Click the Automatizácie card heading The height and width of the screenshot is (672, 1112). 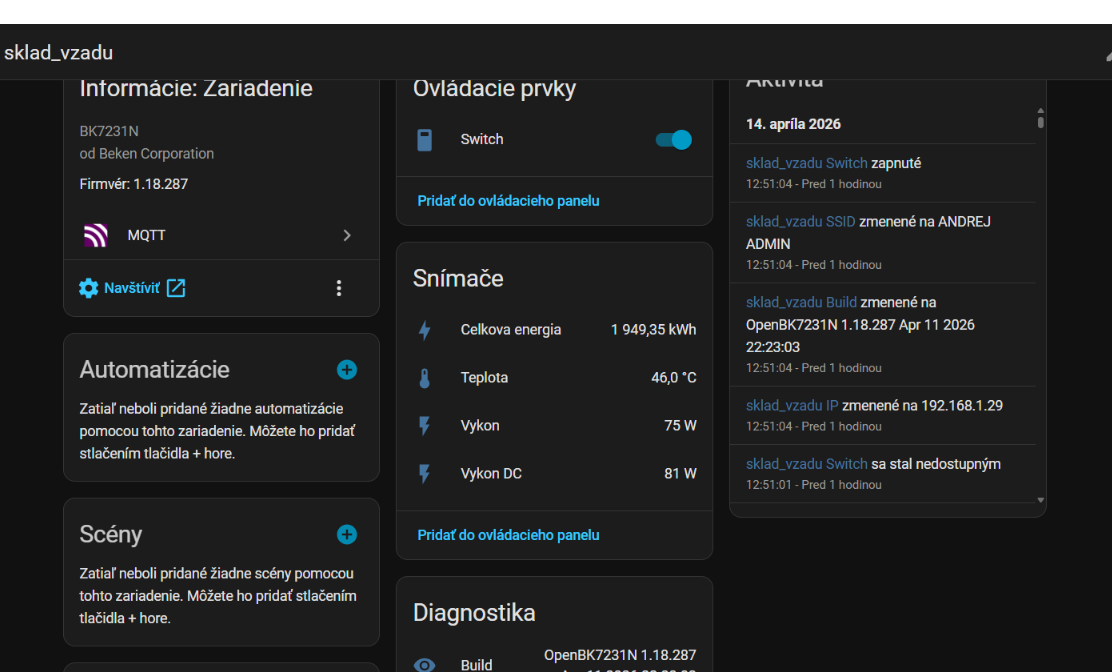click(x=154, y=369)
